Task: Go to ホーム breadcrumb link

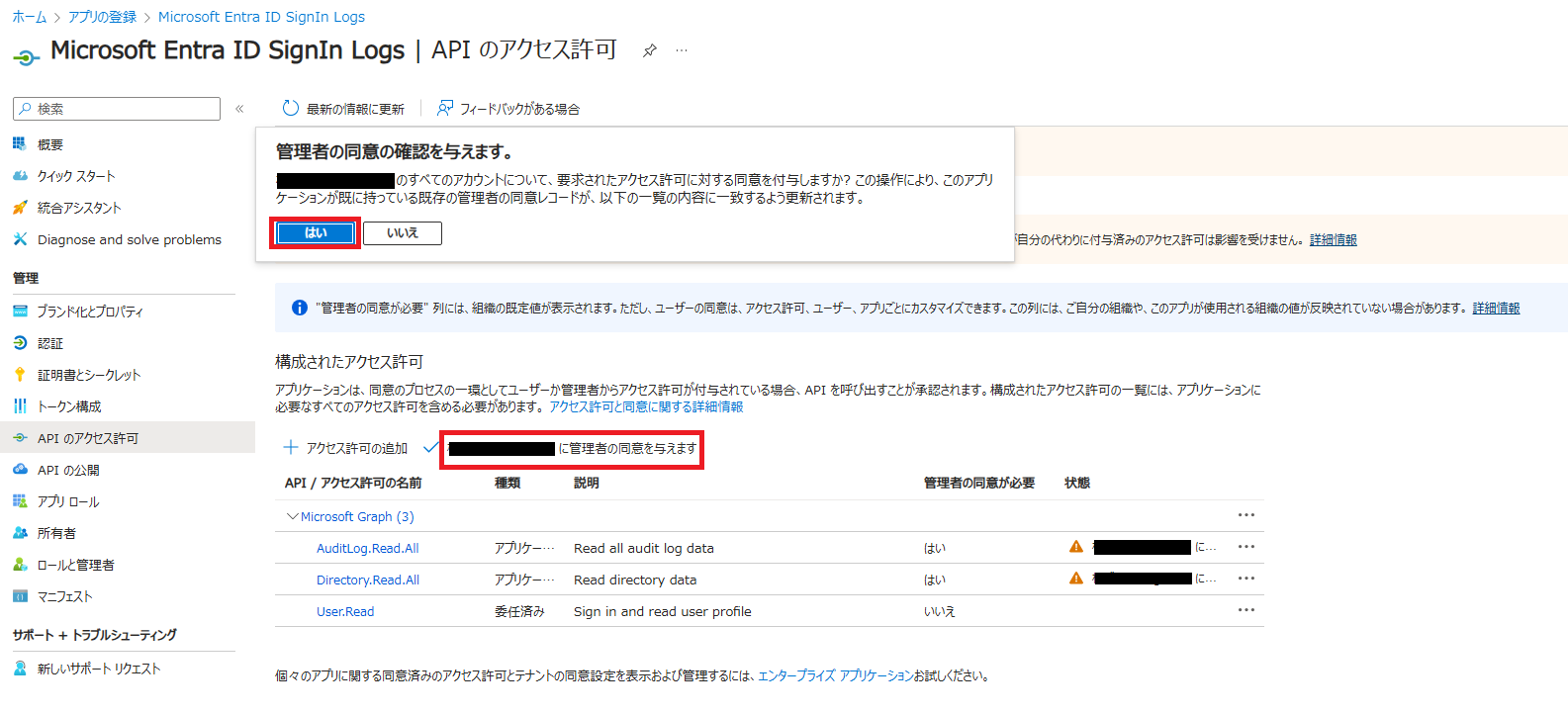Action: point(29,17)
